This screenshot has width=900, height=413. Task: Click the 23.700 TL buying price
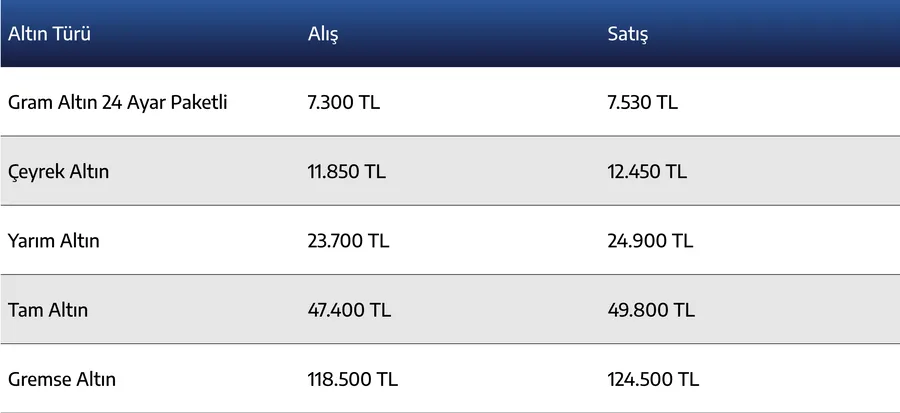point(349,241)
